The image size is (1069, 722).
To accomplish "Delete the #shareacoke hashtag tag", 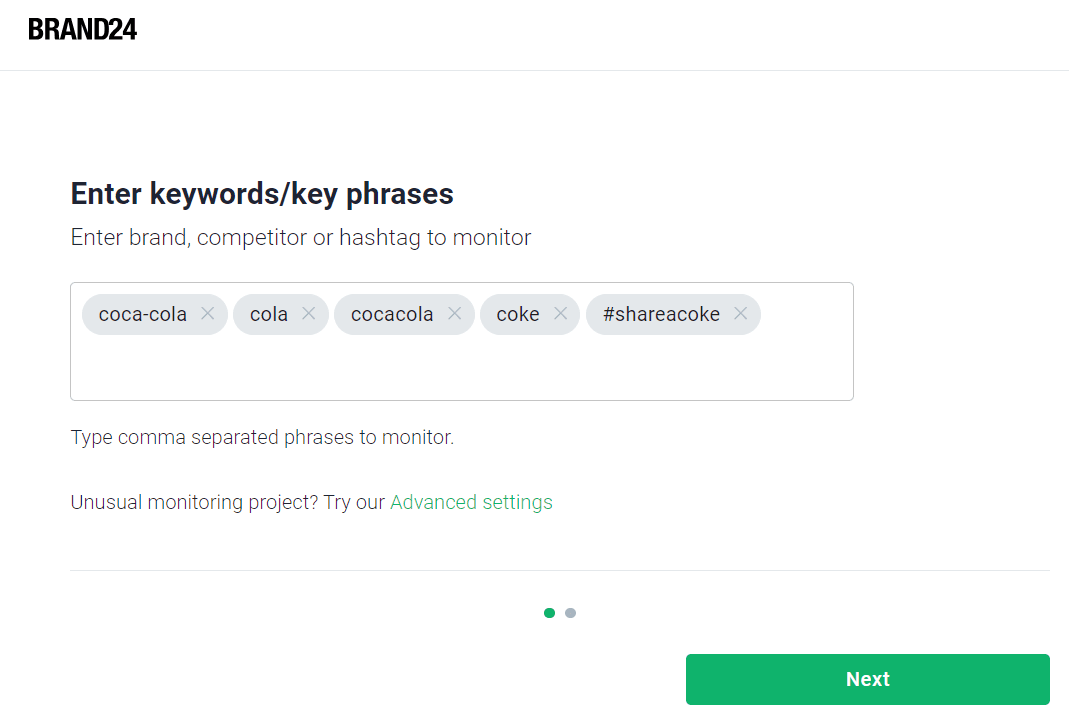I will [740, 314].
